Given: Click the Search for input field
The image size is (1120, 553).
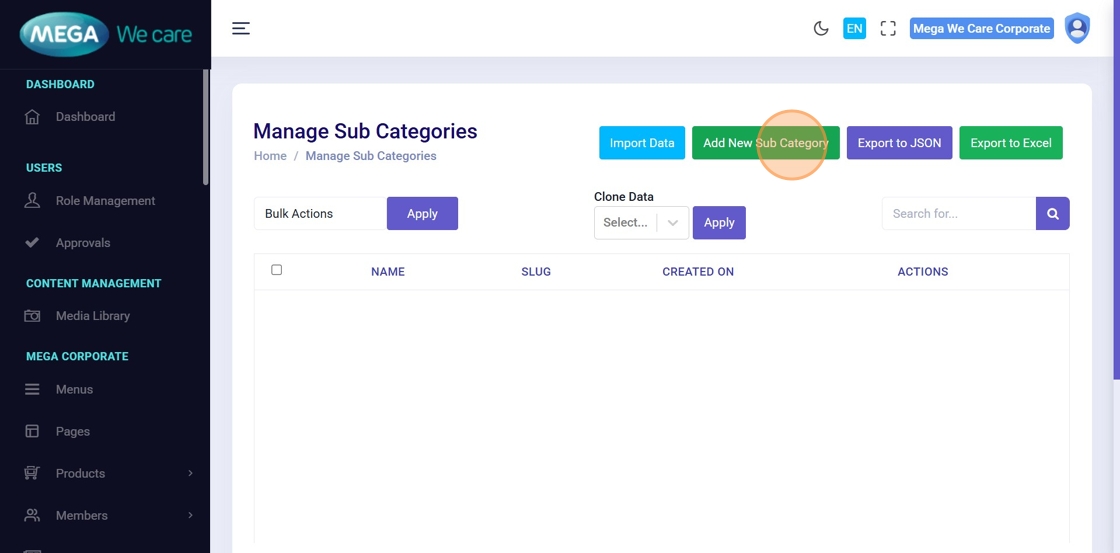Looking at the screenshot, I should click(958, 213).
